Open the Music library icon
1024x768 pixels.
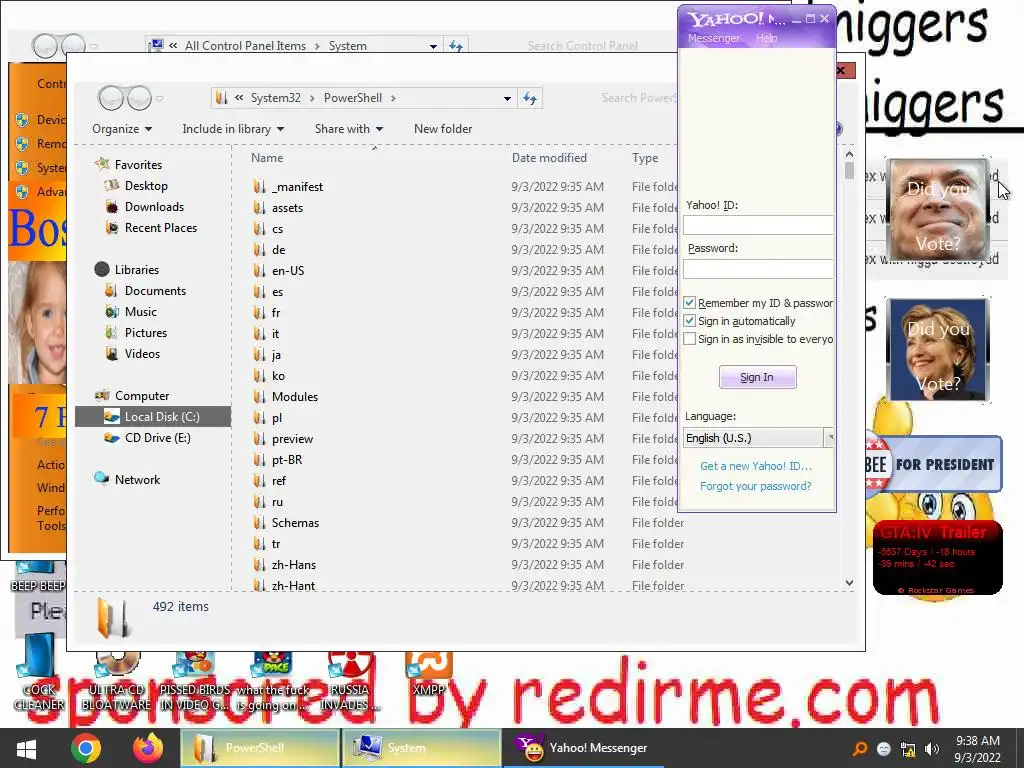112,312
